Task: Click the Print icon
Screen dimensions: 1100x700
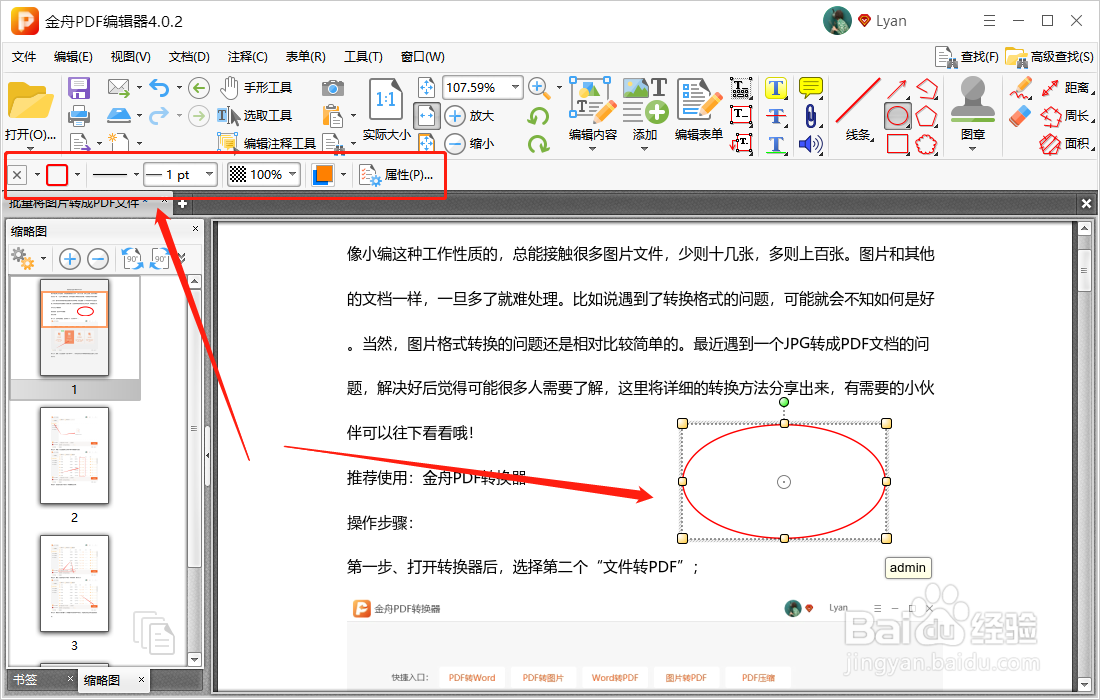Action: [x=79, y=114]
